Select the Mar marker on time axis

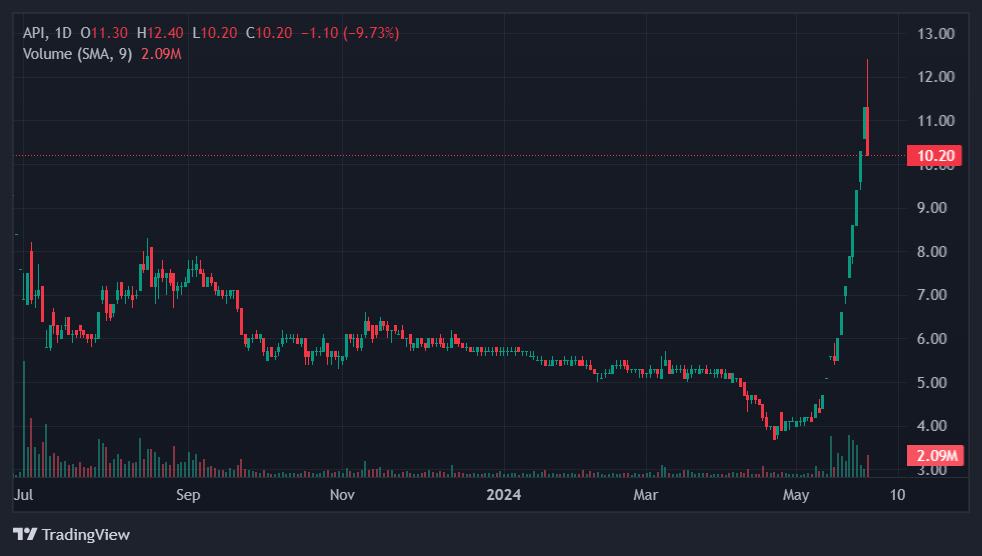pos(646,494)
